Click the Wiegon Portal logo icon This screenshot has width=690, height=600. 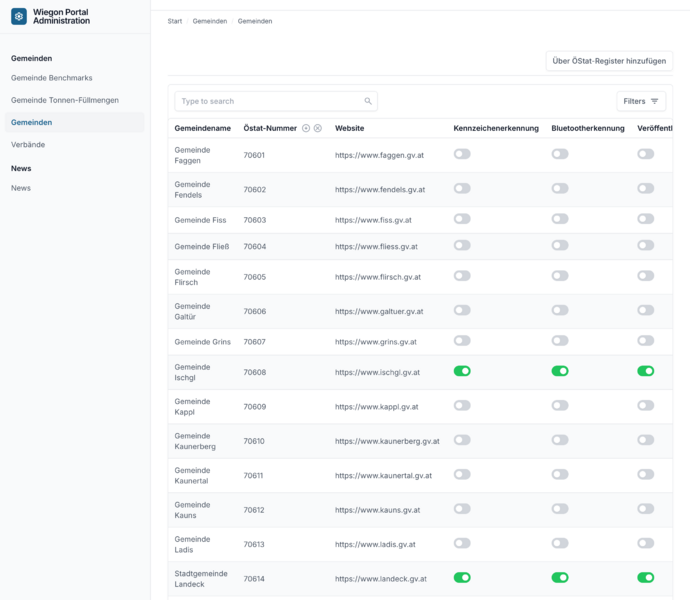[18, 16]
